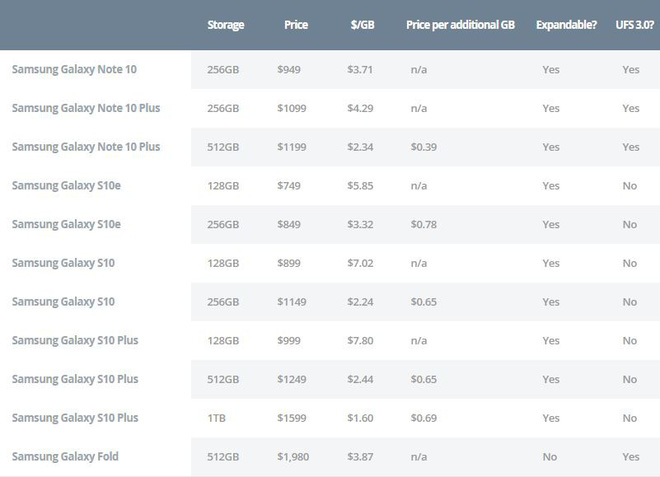The width and height of the screenshot is (660, 477).
Task: Click the Price per additional GB header
Action: 461,24
